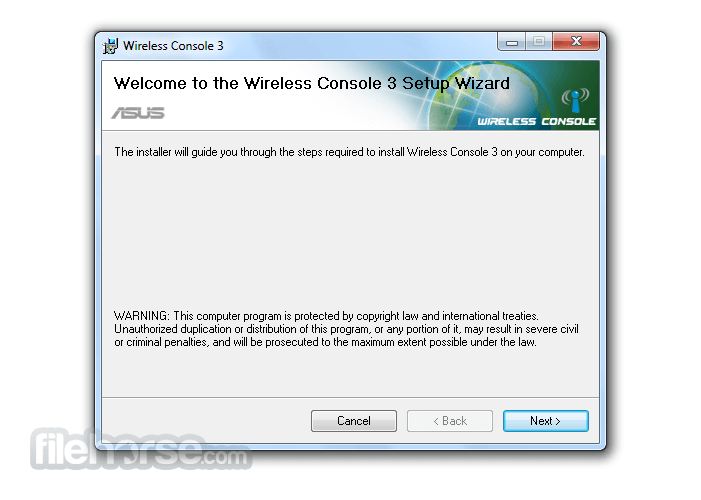Image resolution: width=701 pixels, height=500 pixels.
Task: Click the disabled maximize window button
Action: (539, 42)
